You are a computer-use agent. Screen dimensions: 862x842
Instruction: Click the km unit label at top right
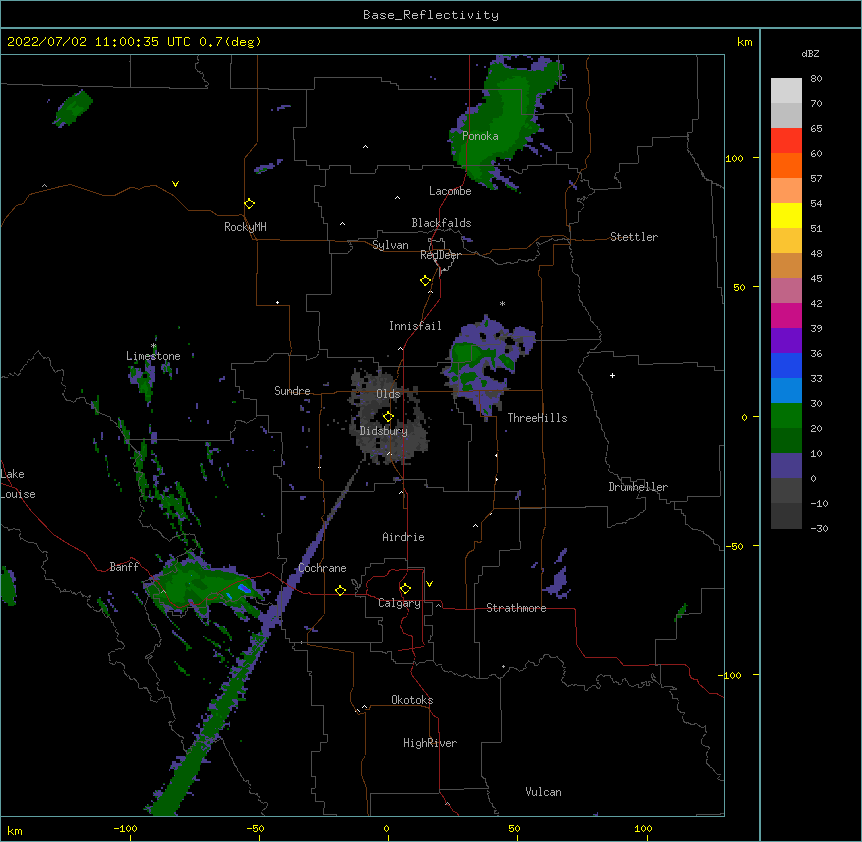[744, 42]
